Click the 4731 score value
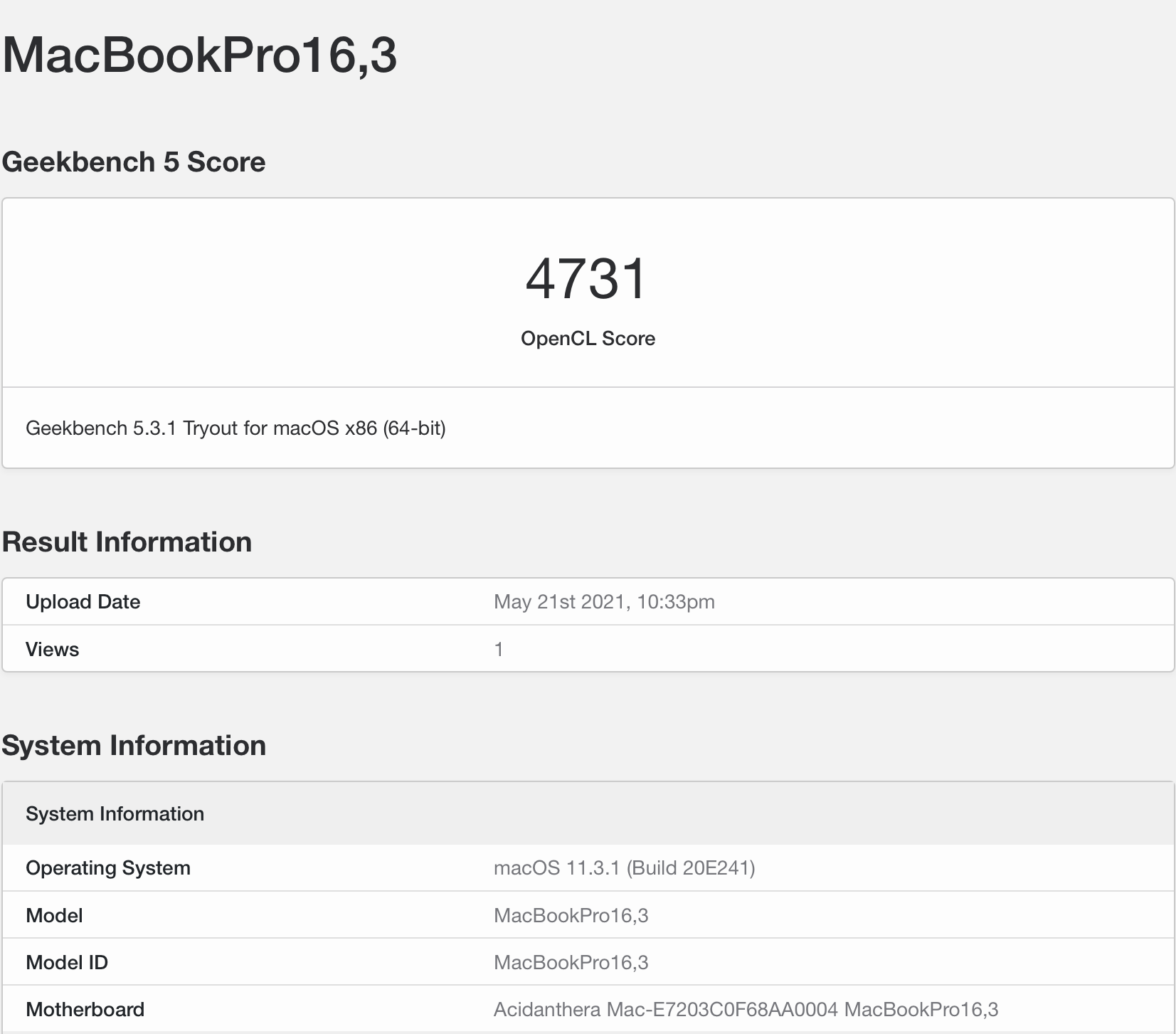 587,279
